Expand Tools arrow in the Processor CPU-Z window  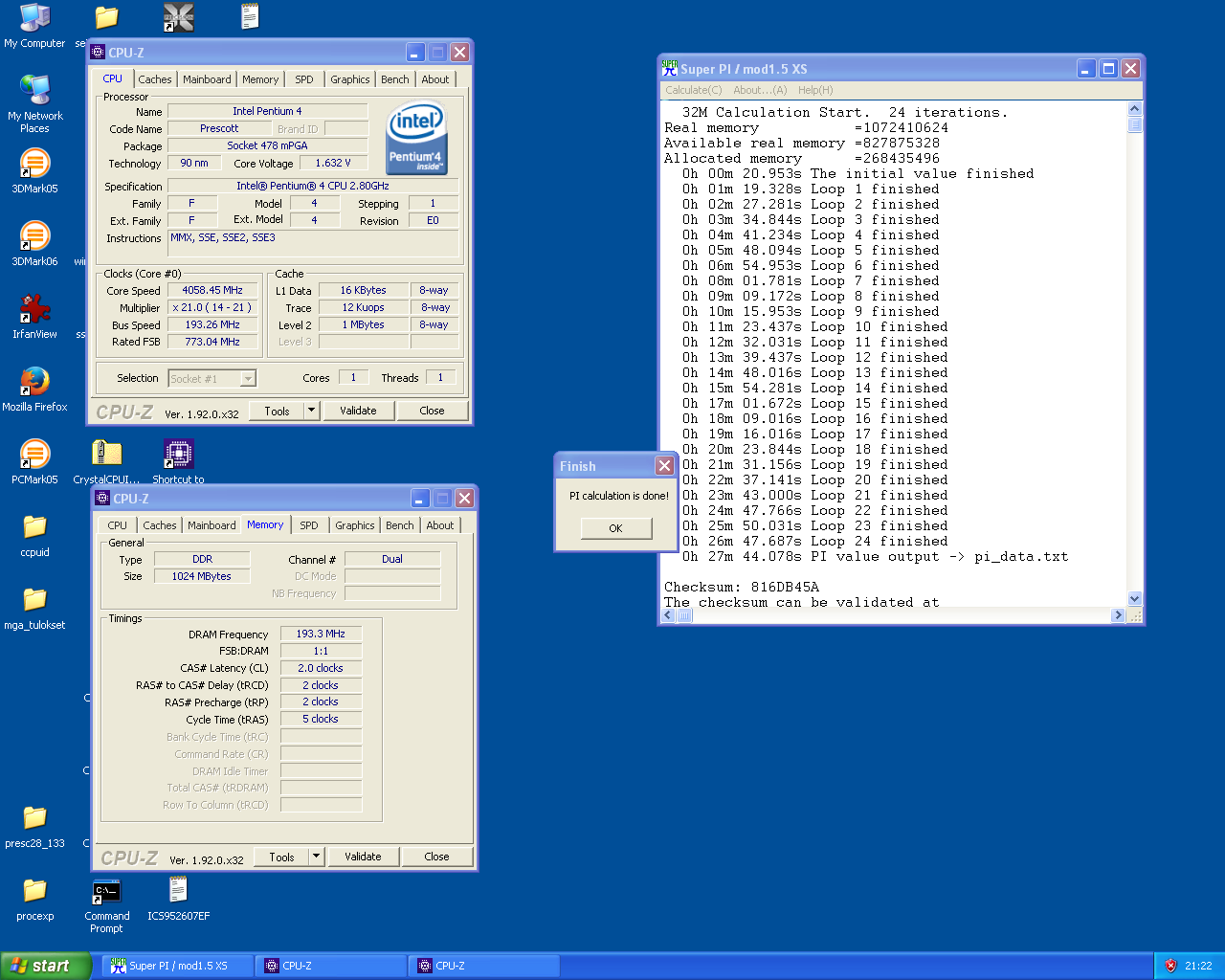[x=311, y=411]
